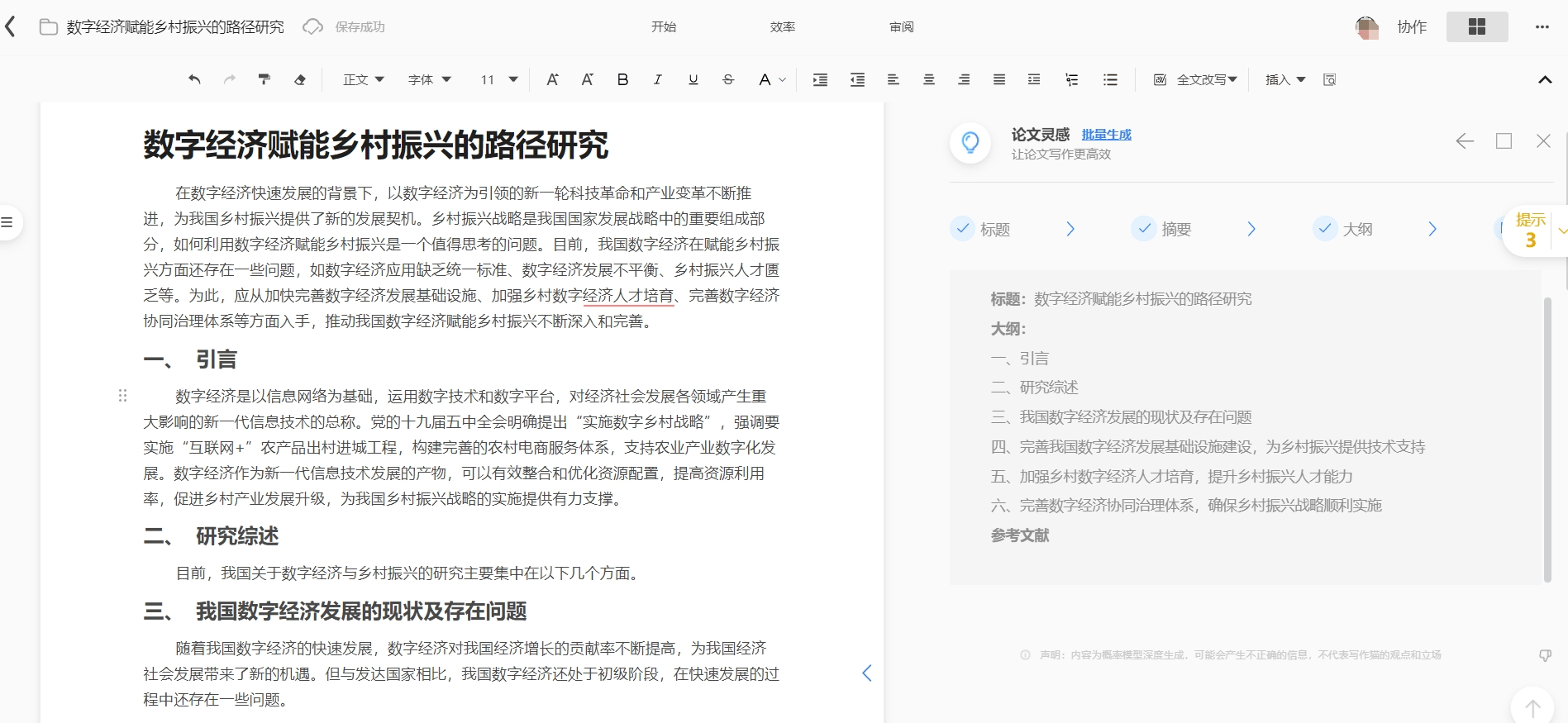The height and width of the screenshot is (723, 1568).
Task: Open the document outline sidebar toggle
Action: [x=7, y=222]
